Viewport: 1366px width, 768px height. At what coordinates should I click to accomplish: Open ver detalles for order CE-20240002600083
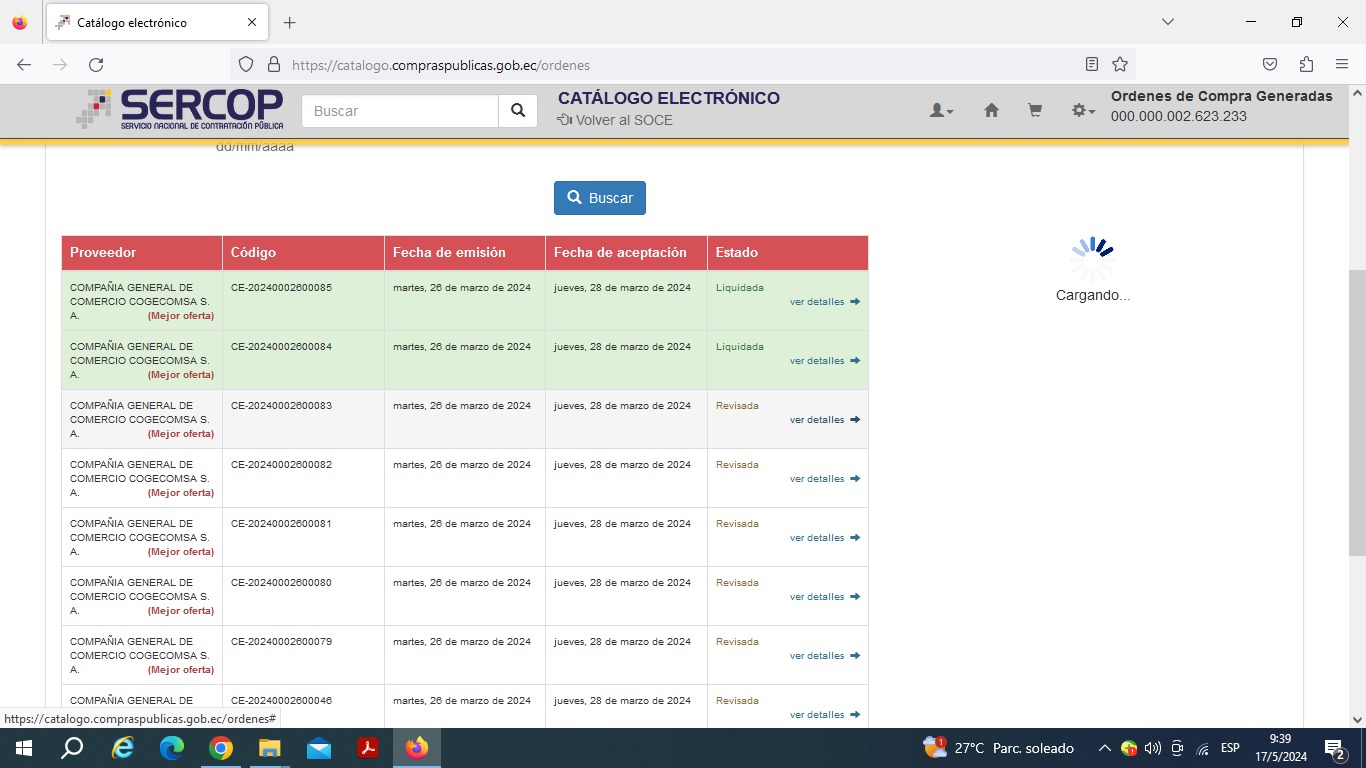[817, 420]
